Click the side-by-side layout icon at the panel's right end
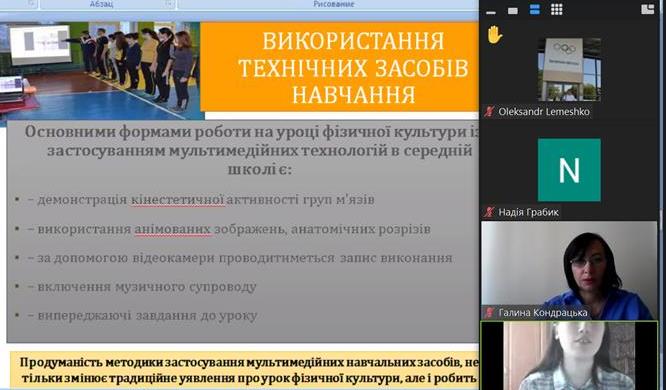666x390 pixels. pos(647,9)
